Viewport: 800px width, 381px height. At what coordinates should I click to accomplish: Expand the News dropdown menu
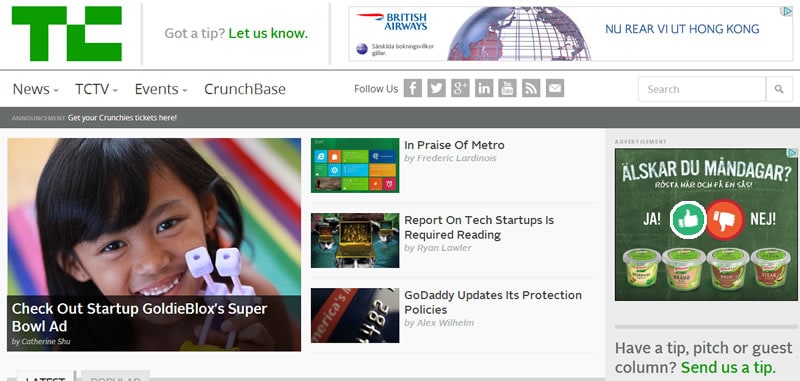click(36, 89)
